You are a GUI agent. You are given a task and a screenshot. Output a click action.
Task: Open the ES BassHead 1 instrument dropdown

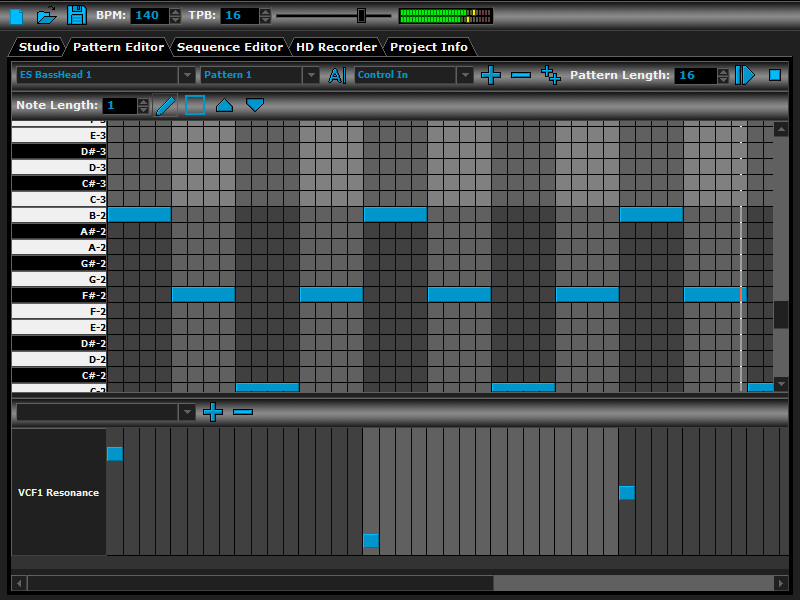click(187, 75)
